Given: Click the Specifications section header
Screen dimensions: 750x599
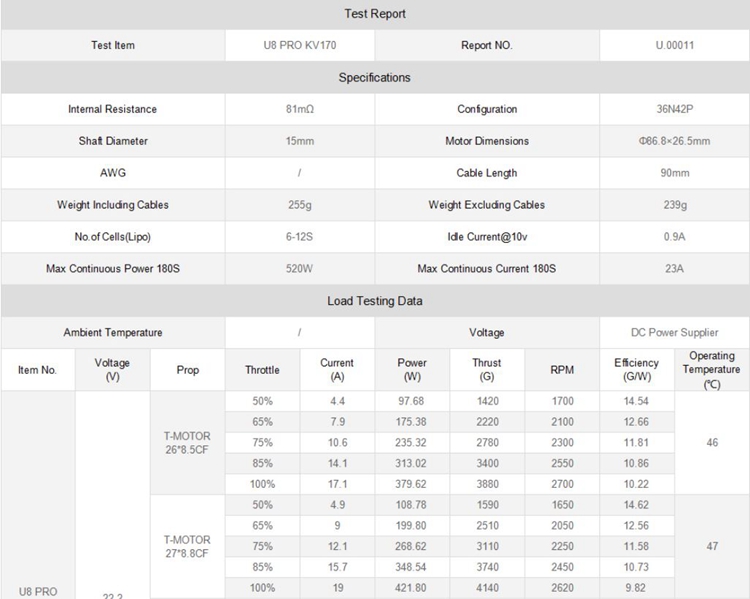Looking at the screenshot, I should coord(375,77).
